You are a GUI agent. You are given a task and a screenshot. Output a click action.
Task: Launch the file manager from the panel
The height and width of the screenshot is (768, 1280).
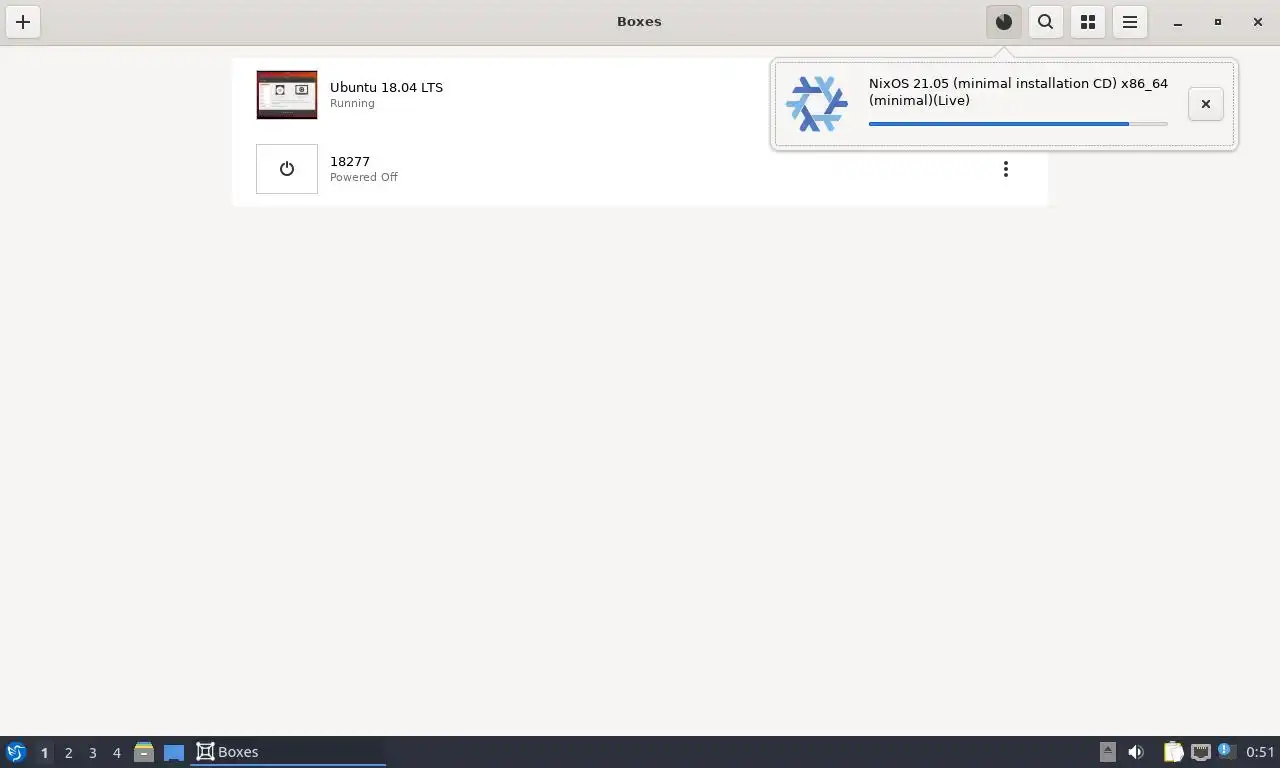[144, 752]
